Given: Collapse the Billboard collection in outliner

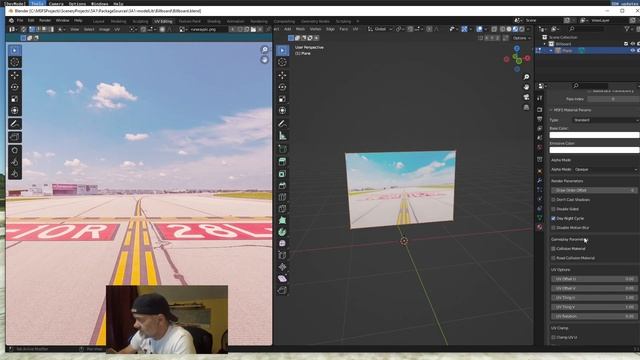Looking at the screenshot, I should 545,44.
